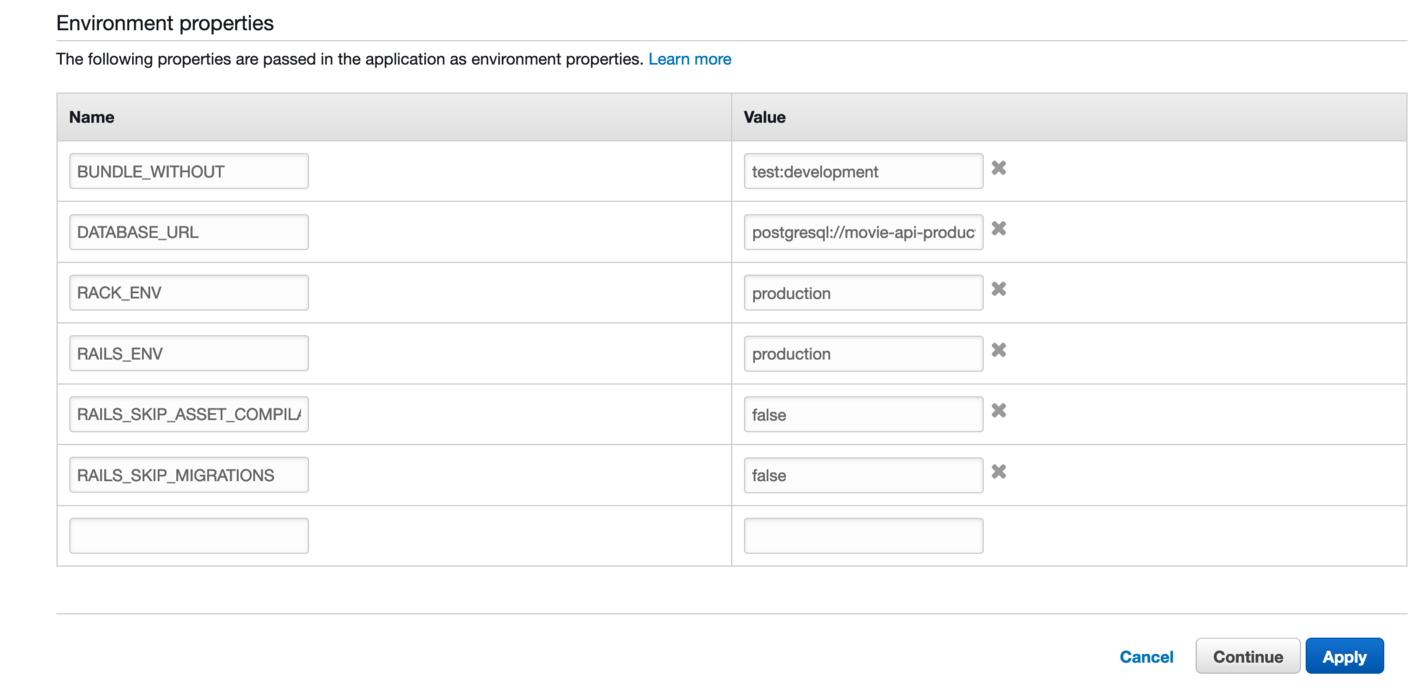This screenshot has width=1425, height=697.
Task: Click the DATABASE_URL name field
Action: pos(188,232)
